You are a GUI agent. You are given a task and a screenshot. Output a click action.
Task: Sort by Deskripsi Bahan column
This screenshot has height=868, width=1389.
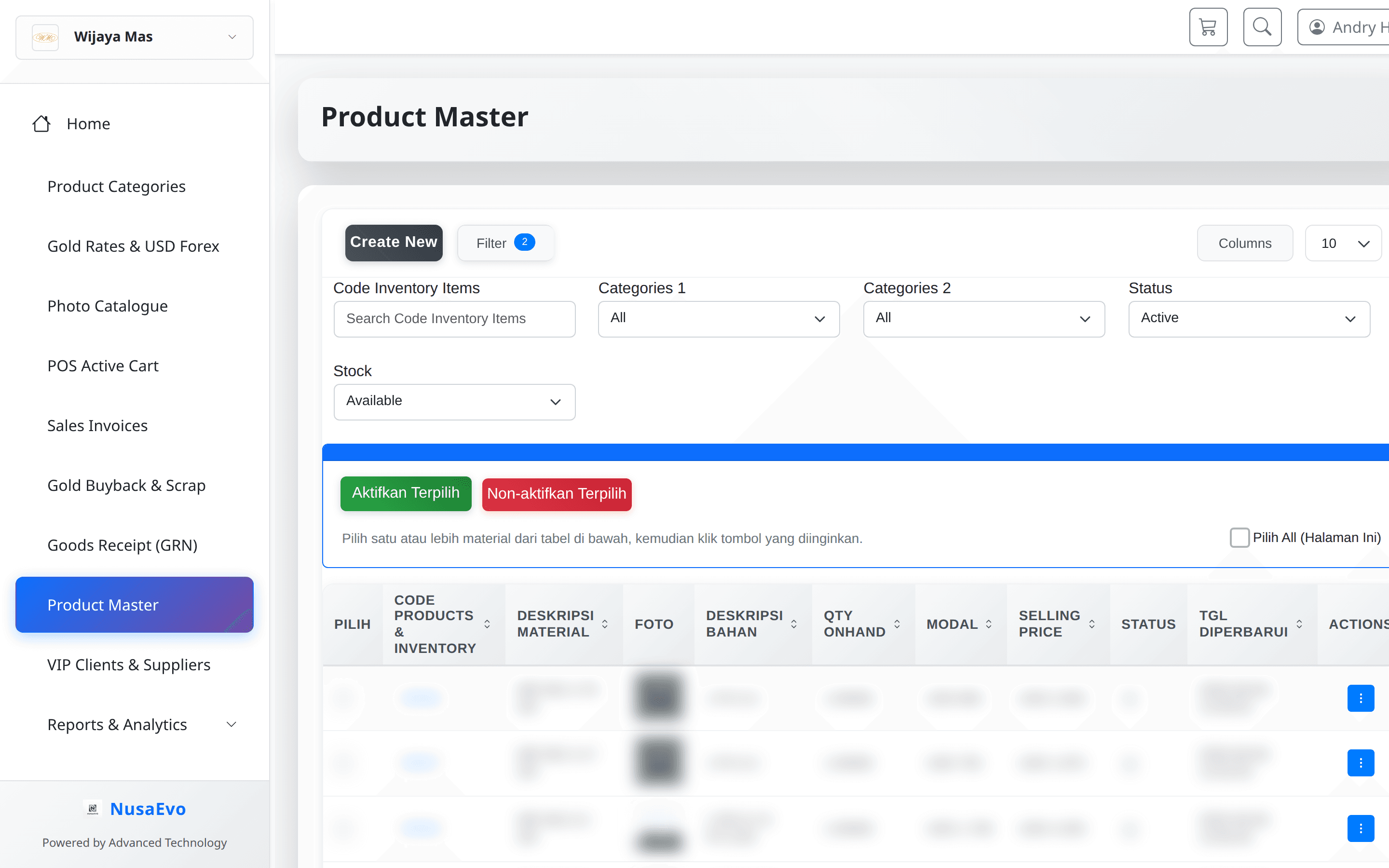pos(794,624)
